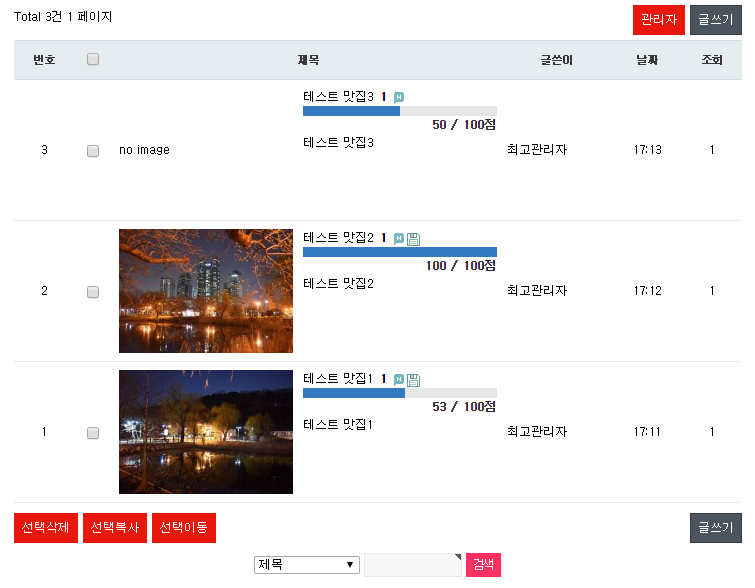Click the 글쓴이 column header

coord(557,60)
